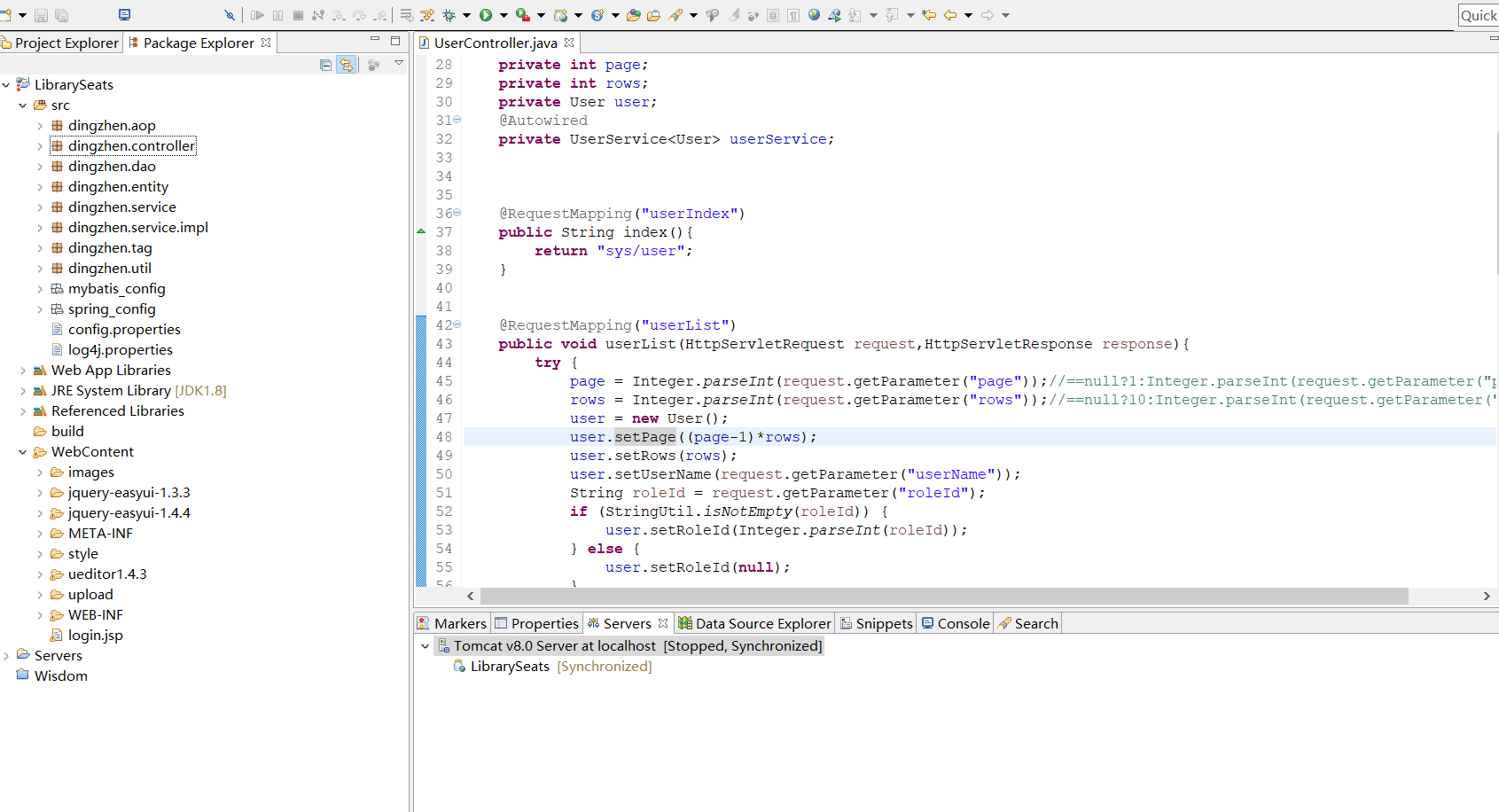Viewport: 1499px width, 812px height.
Task: Click the override marker at line 37
Action: point(421,231)
